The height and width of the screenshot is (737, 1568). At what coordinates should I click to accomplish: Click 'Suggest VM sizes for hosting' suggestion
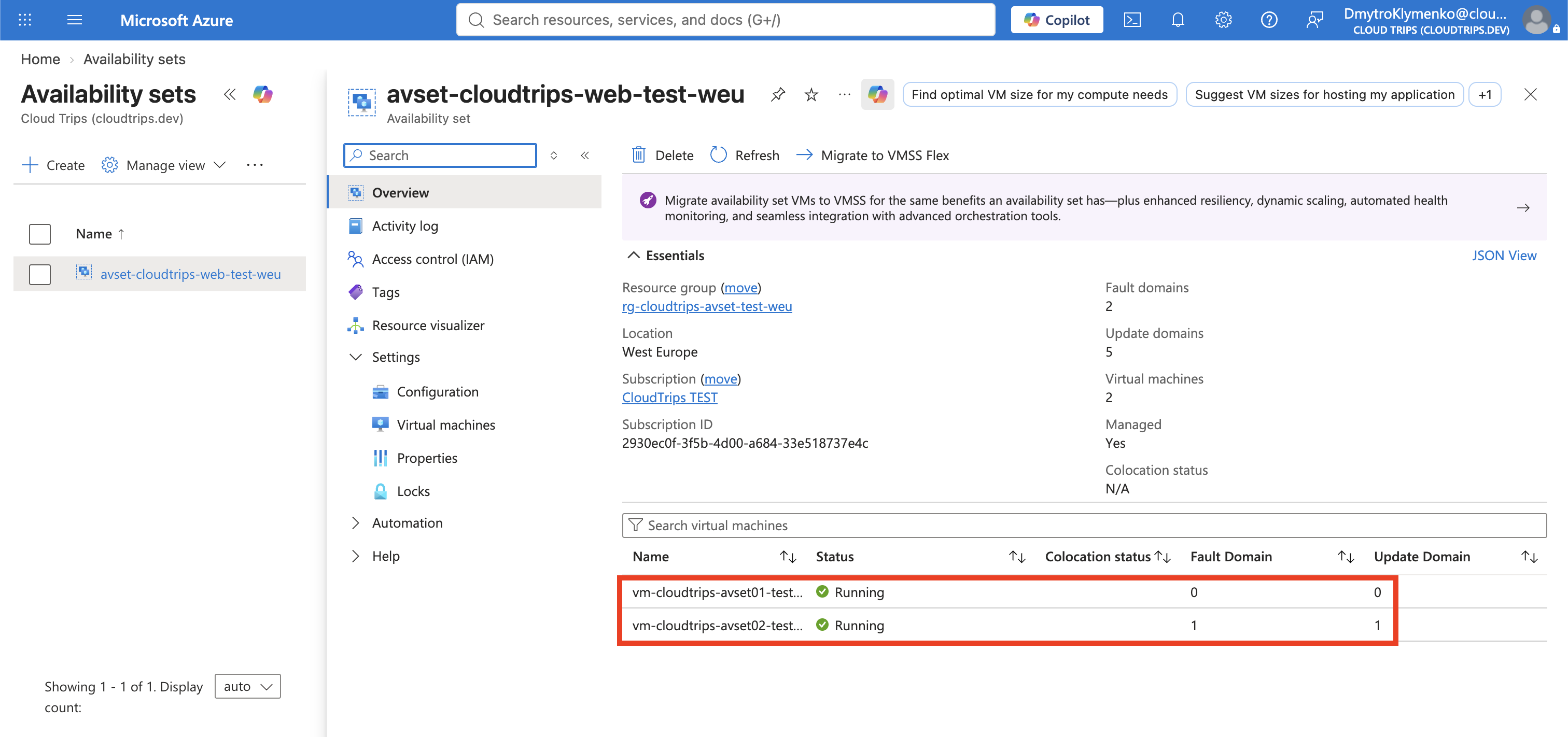tap(1324, 94)
